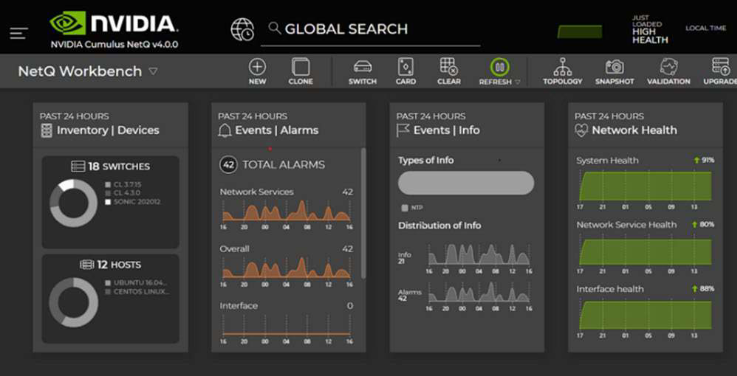Click the Overall alarms chart
This screenshot has width=737, height=376.
pyautogui.click(x=286, y=268)
